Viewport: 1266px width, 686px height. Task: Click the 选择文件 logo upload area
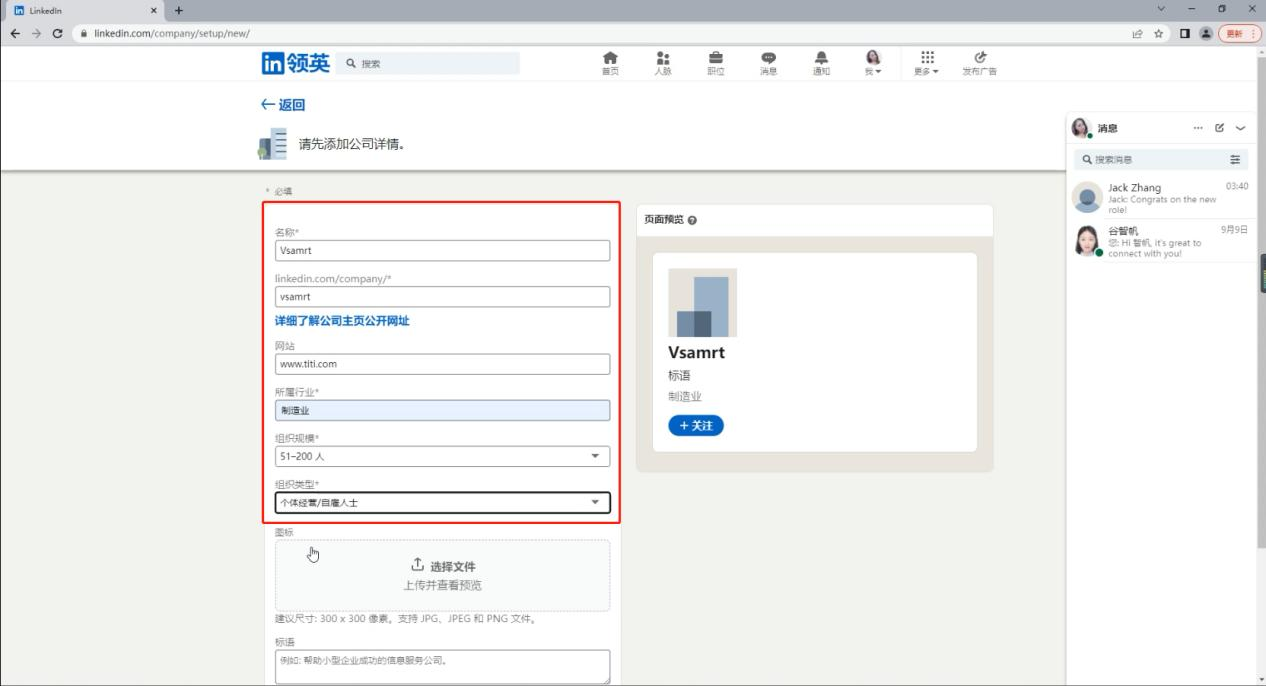pyautogui.click(x=442, y=575)
